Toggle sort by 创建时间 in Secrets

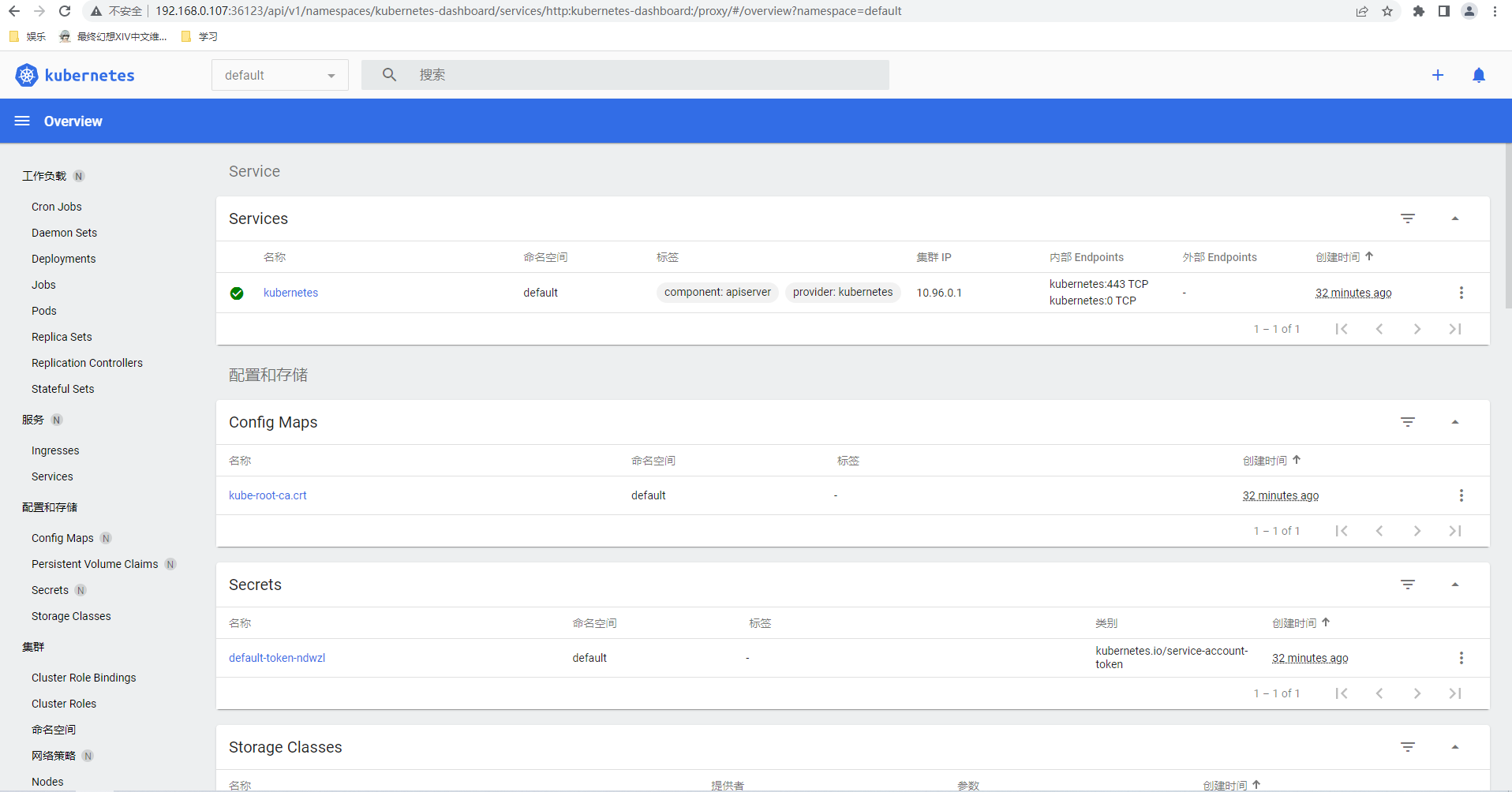(x=1293, y=622)
